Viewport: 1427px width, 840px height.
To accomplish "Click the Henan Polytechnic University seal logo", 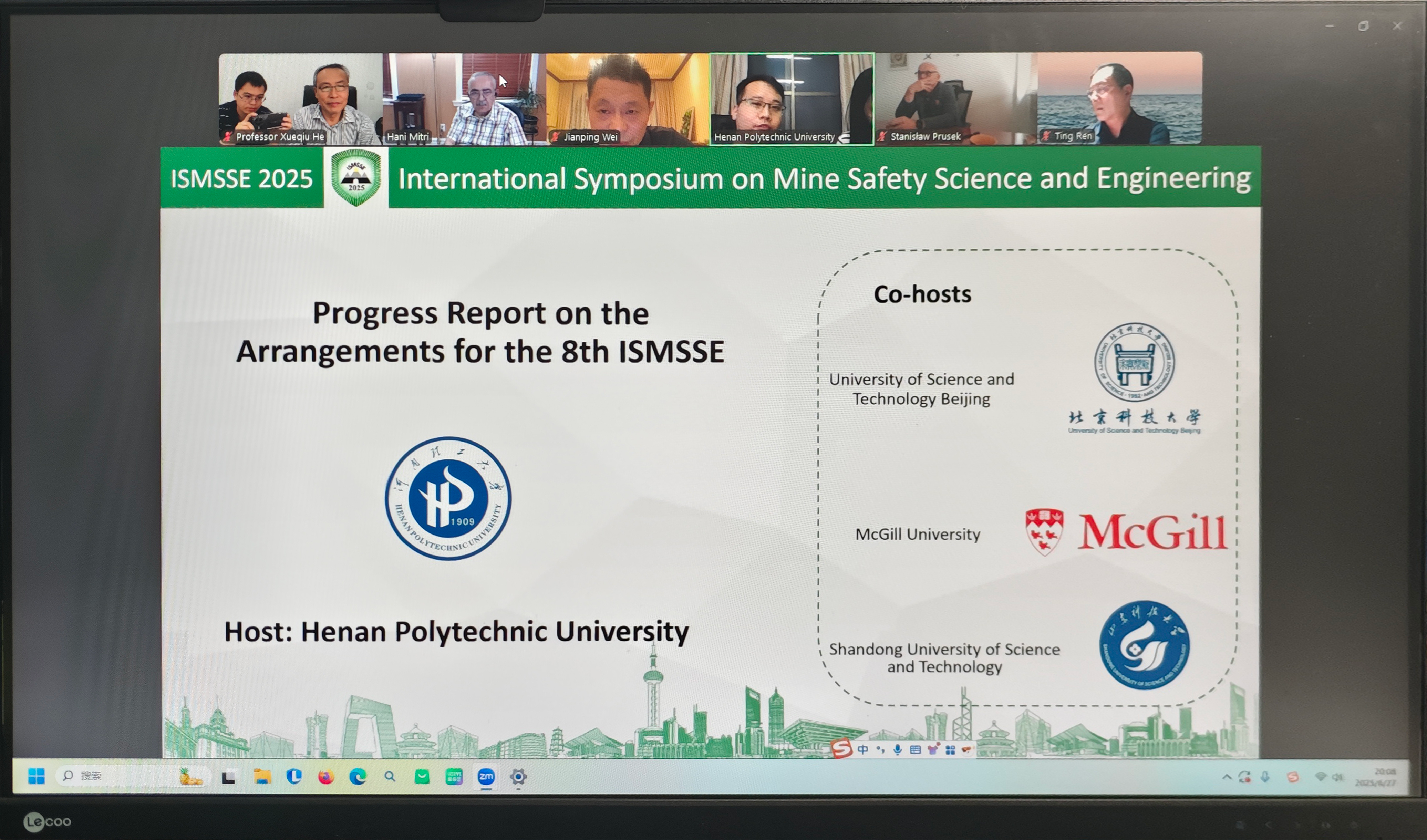I will pyautogui.click(x=448, y=498).
